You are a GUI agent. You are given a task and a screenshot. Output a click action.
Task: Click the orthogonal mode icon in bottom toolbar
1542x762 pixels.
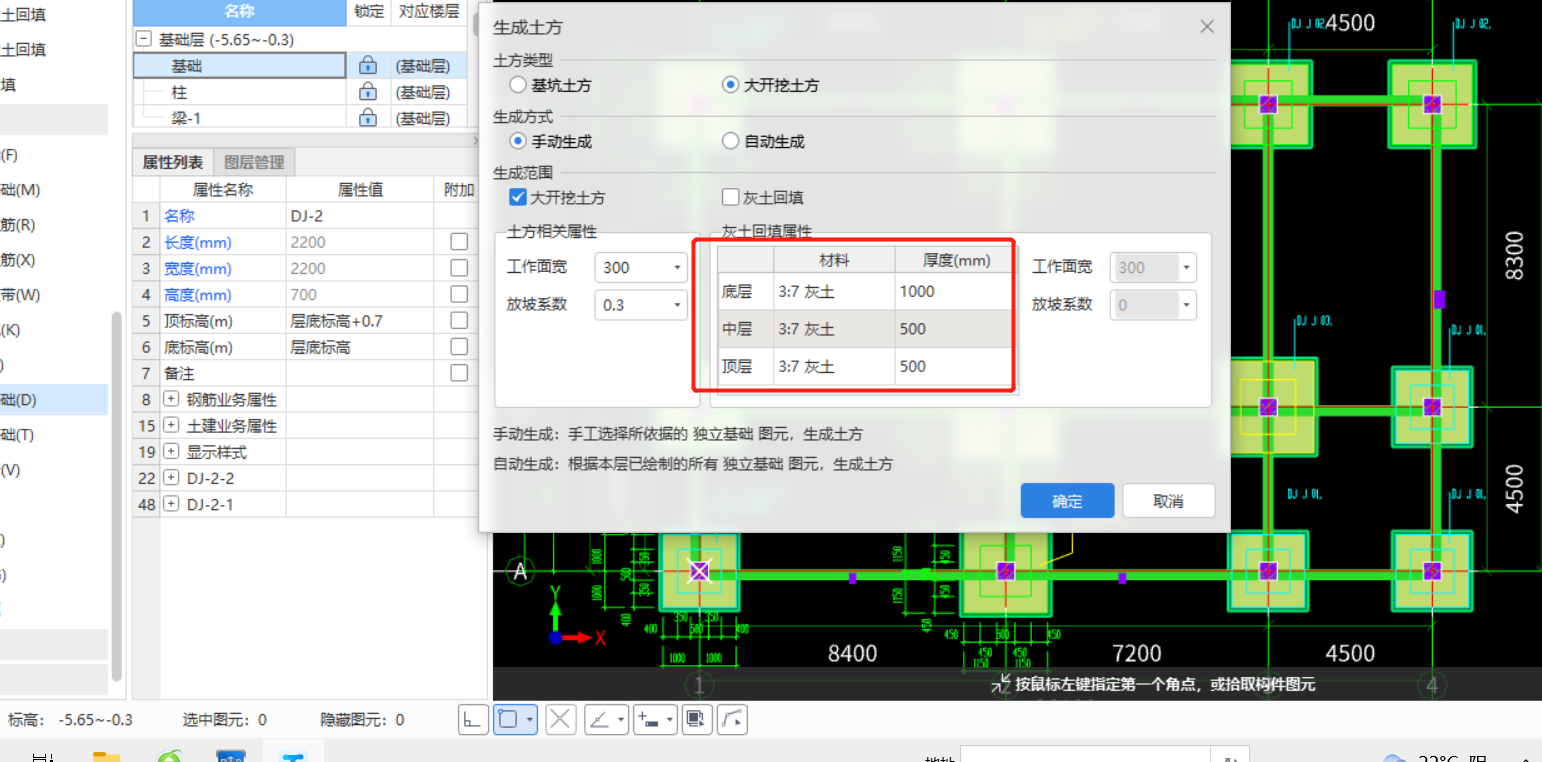click(x=473, y=719)
